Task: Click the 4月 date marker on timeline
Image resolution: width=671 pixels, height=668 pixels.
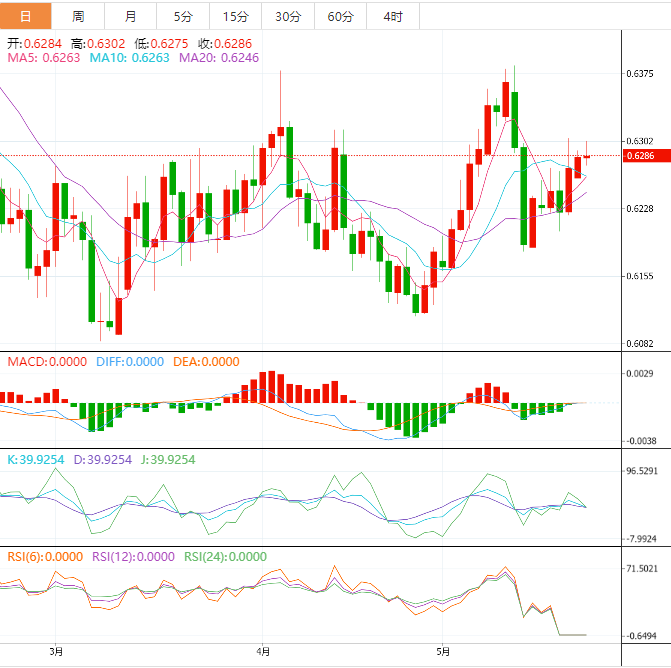Action: (262, 652)
